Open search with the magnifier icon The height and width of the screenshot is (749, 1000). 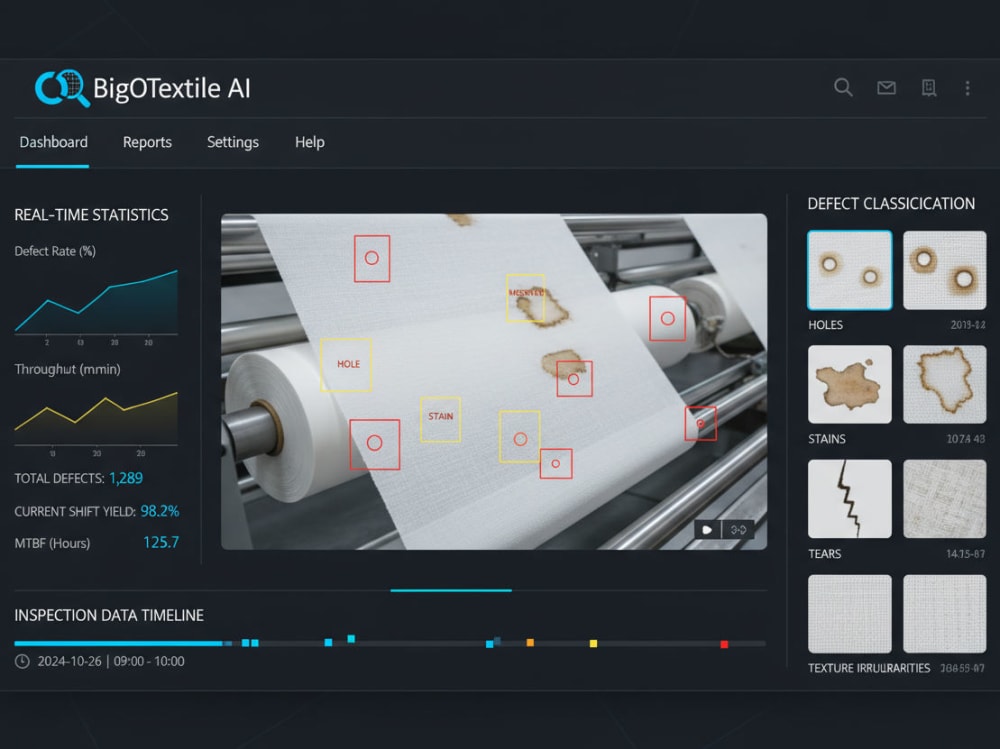point(843,87)
